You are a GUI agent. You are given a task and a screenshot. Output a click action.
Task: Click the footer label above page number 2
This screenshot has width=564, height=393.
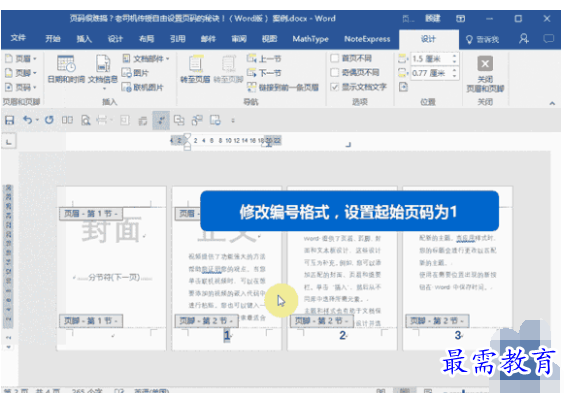coord(322,321)
